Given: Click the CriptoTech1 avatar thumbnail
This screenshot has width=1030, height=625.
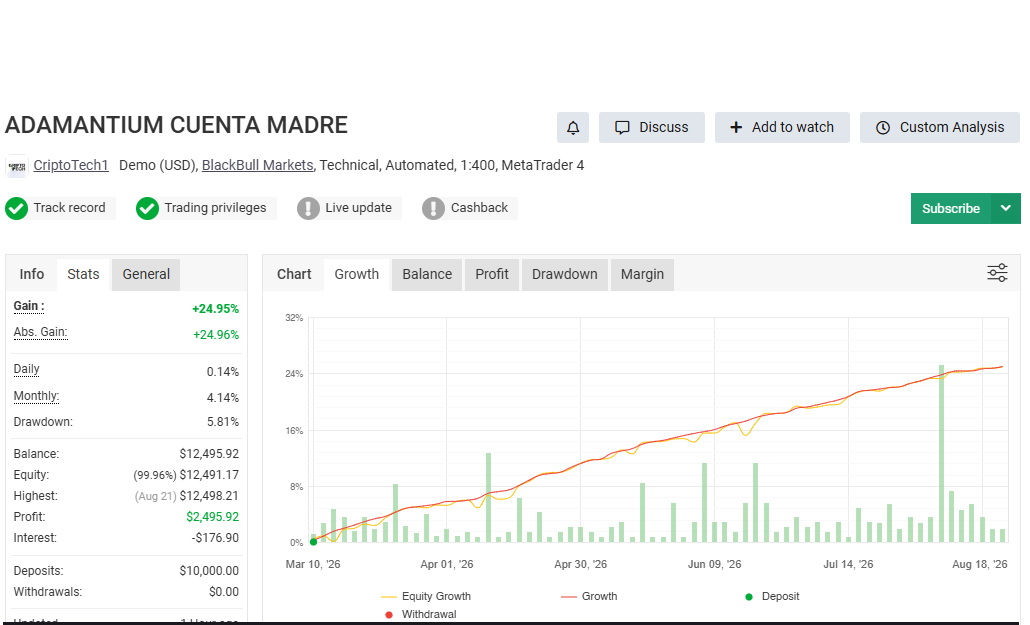Looking at the screenshot, I should tap(17, 166).
